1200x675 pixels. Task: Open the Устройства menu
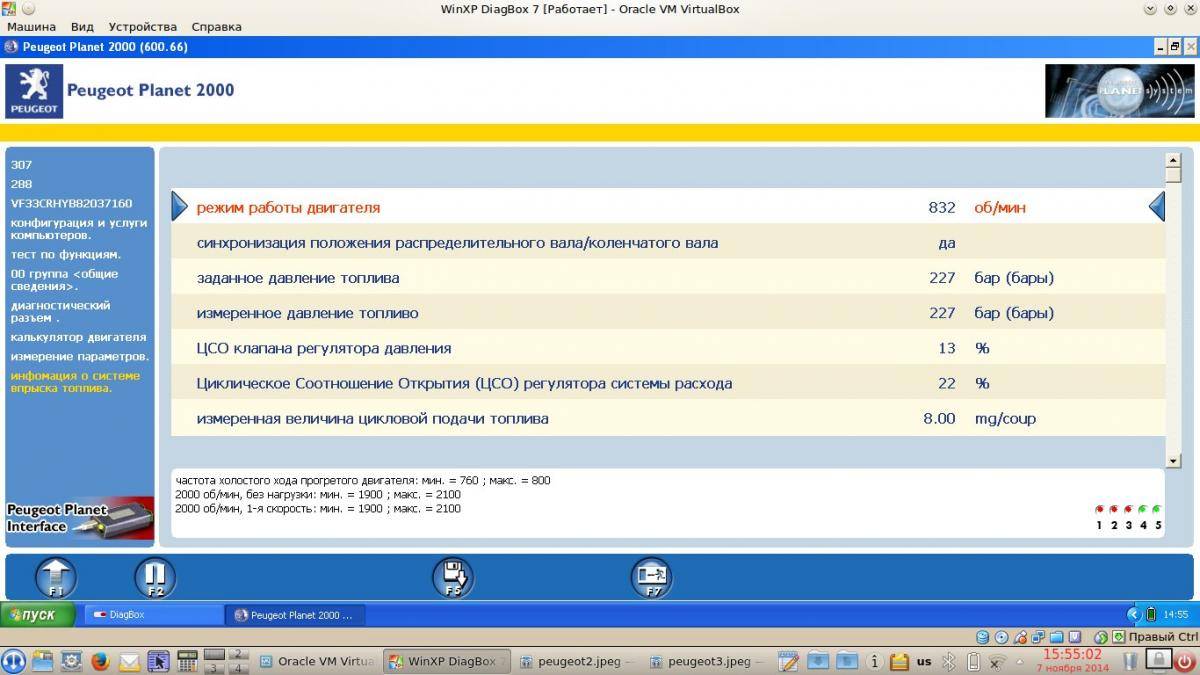(x=143, y=27)
